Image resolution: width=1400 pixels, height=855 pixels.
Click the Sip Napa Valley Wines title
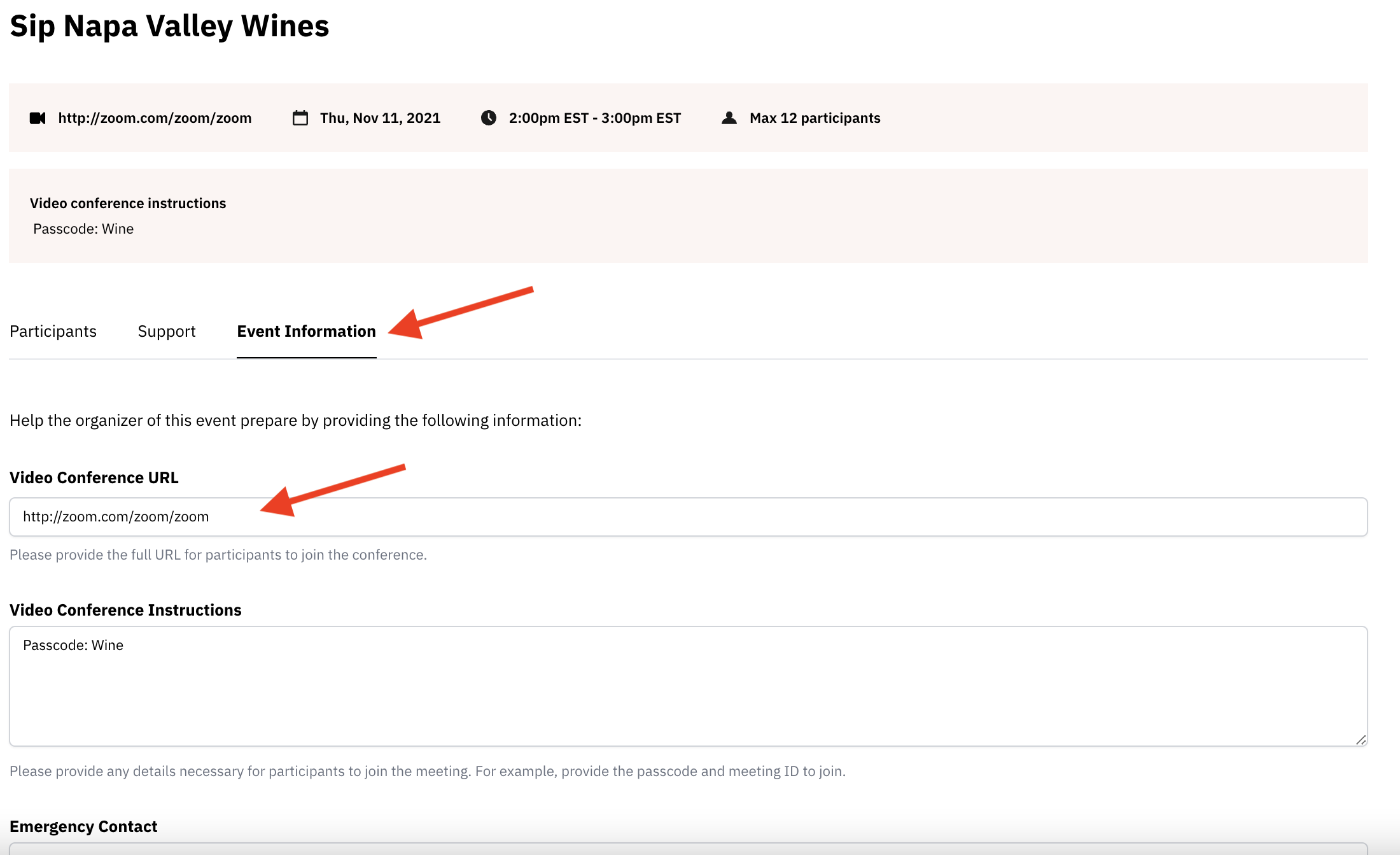click(x=169, y=27)
